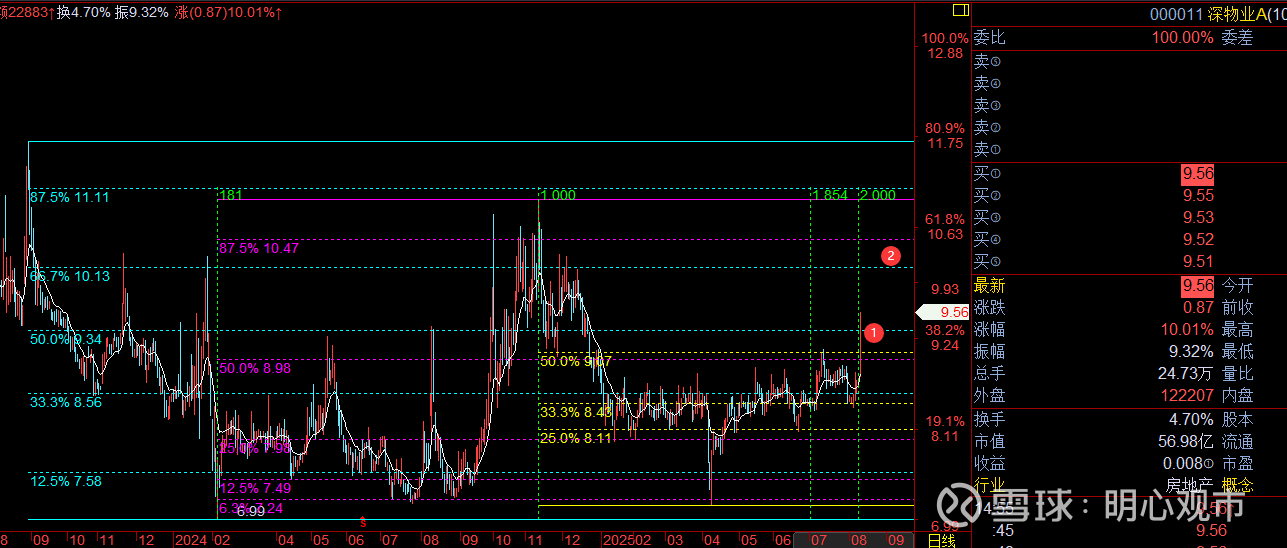Image resolution: width=1287 pixels, height=548 pixels.
Task: Click the 9.56 current price flag on axis
Action: (x=944, y=312)
